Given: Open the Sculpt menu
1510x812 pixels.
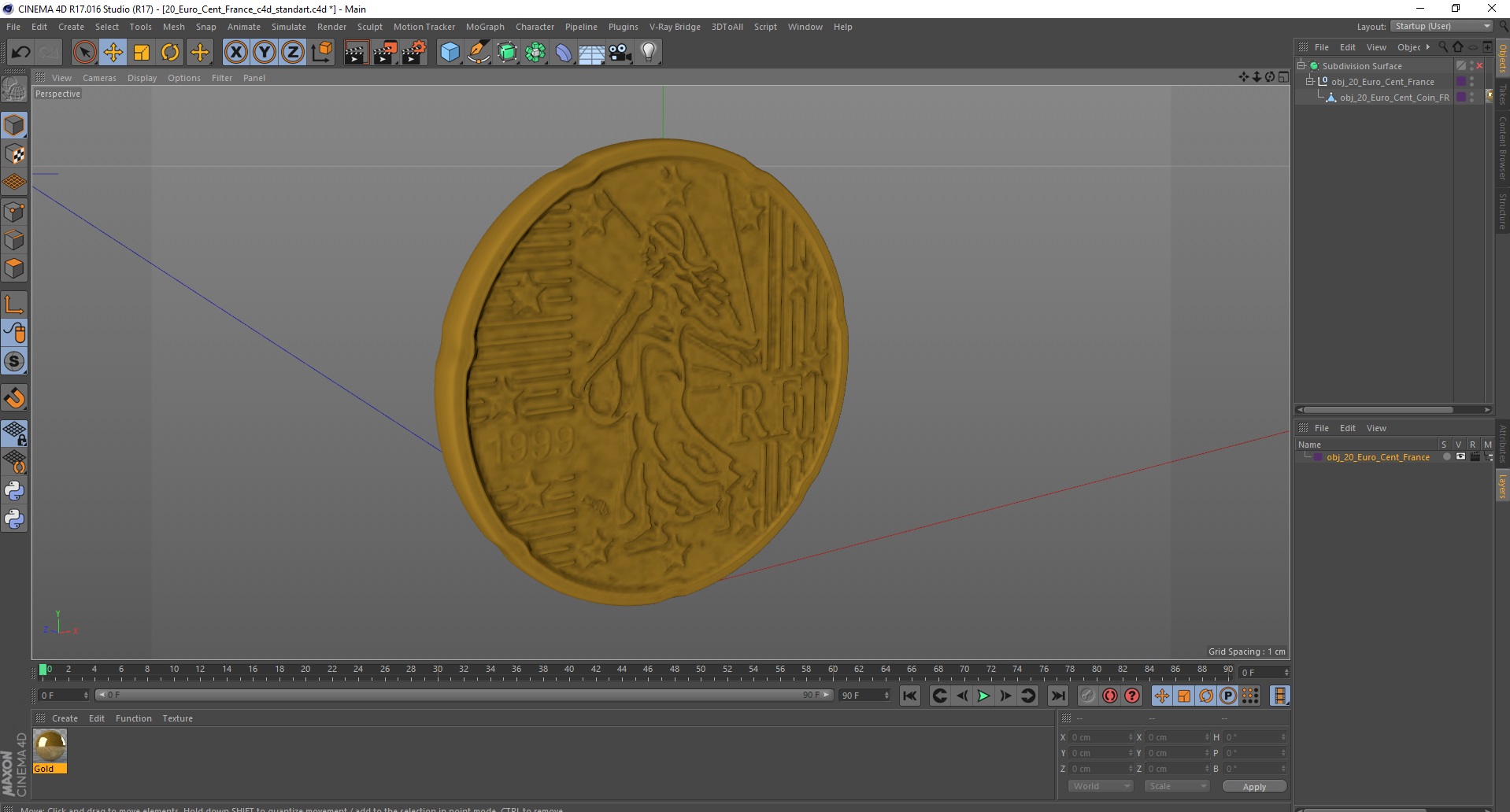Looking at the screenshot, I should tap(370, 27).
